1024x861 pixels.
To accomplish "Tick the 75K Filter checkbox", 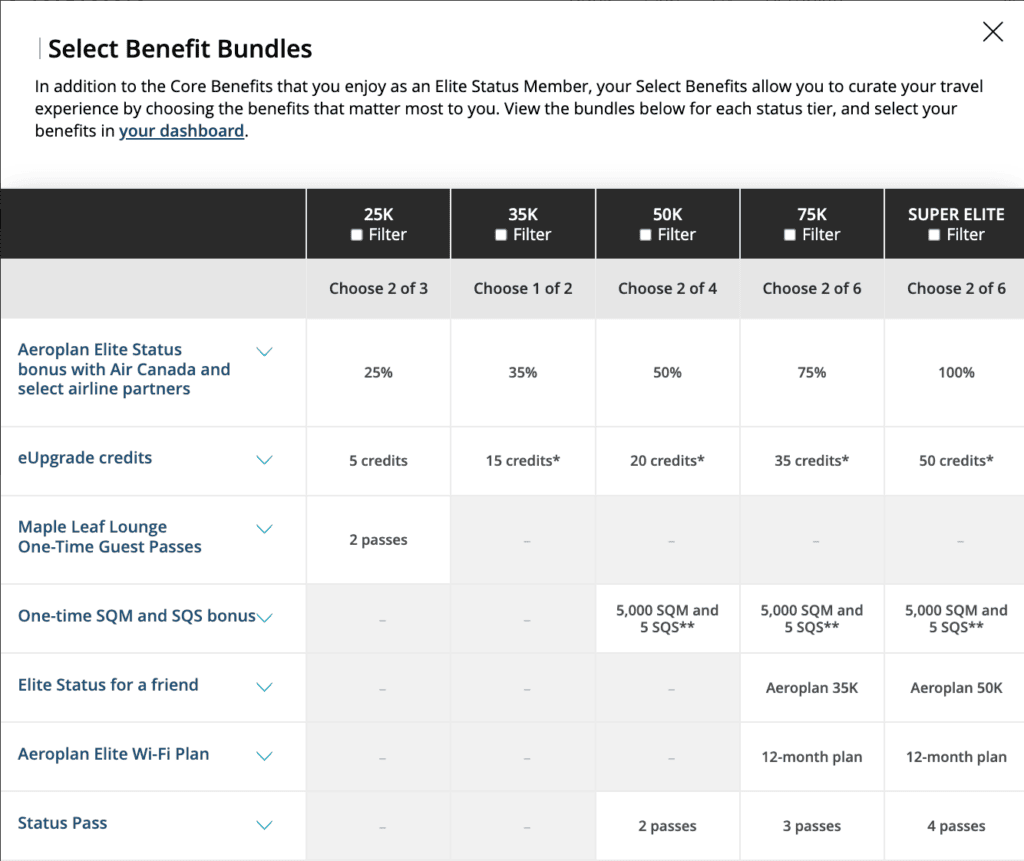I will point(790,235).
